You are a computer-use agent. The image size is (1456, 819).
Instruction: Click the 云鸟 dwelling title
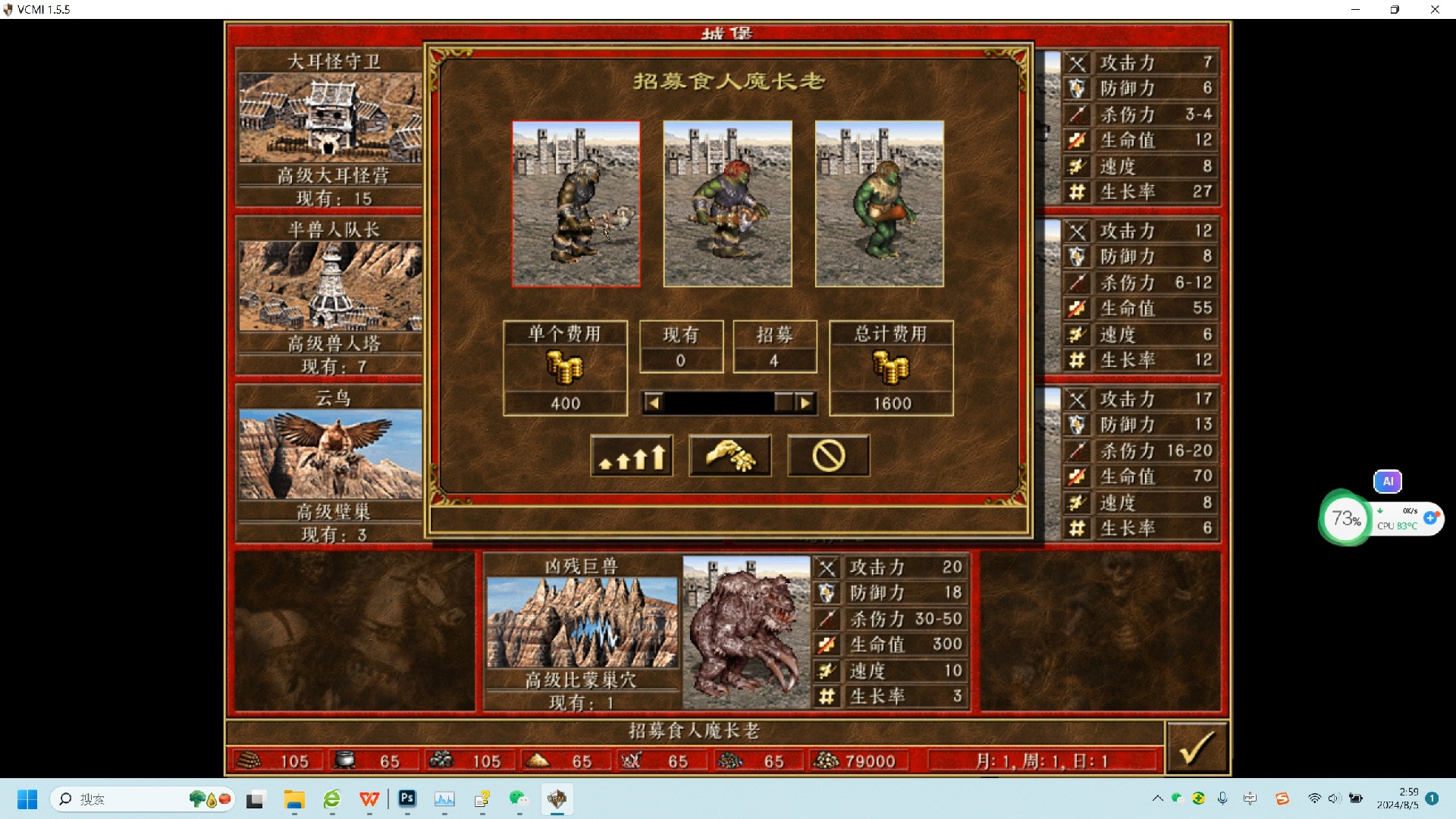[334, 397]
